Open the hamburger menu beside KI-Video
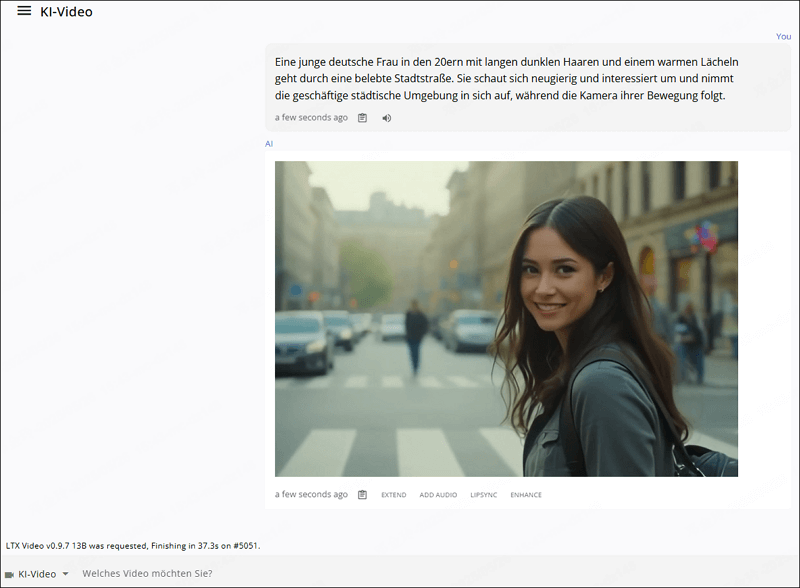The height and width of the screenshot is (588, 800). 24,11
